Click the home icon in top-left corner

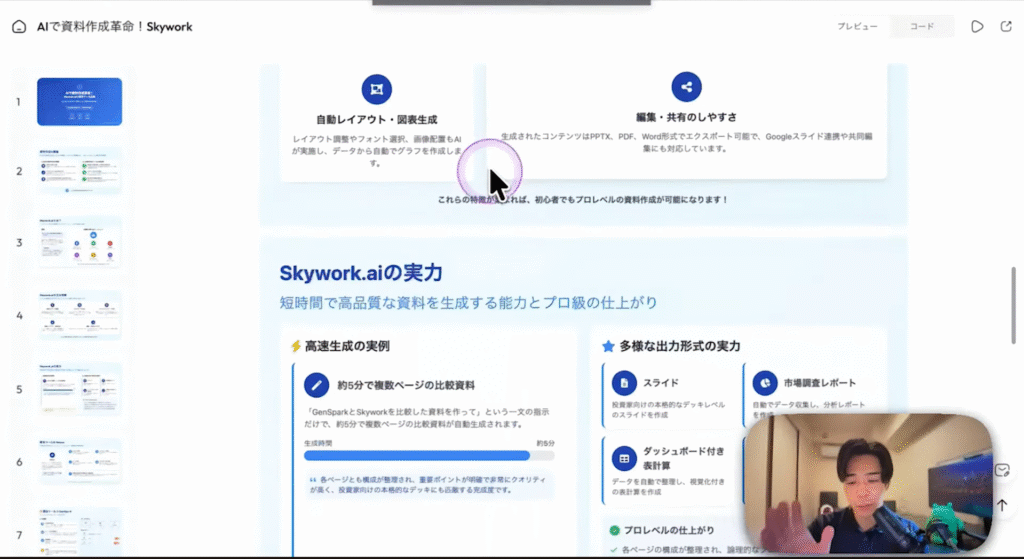click(18, 27)
